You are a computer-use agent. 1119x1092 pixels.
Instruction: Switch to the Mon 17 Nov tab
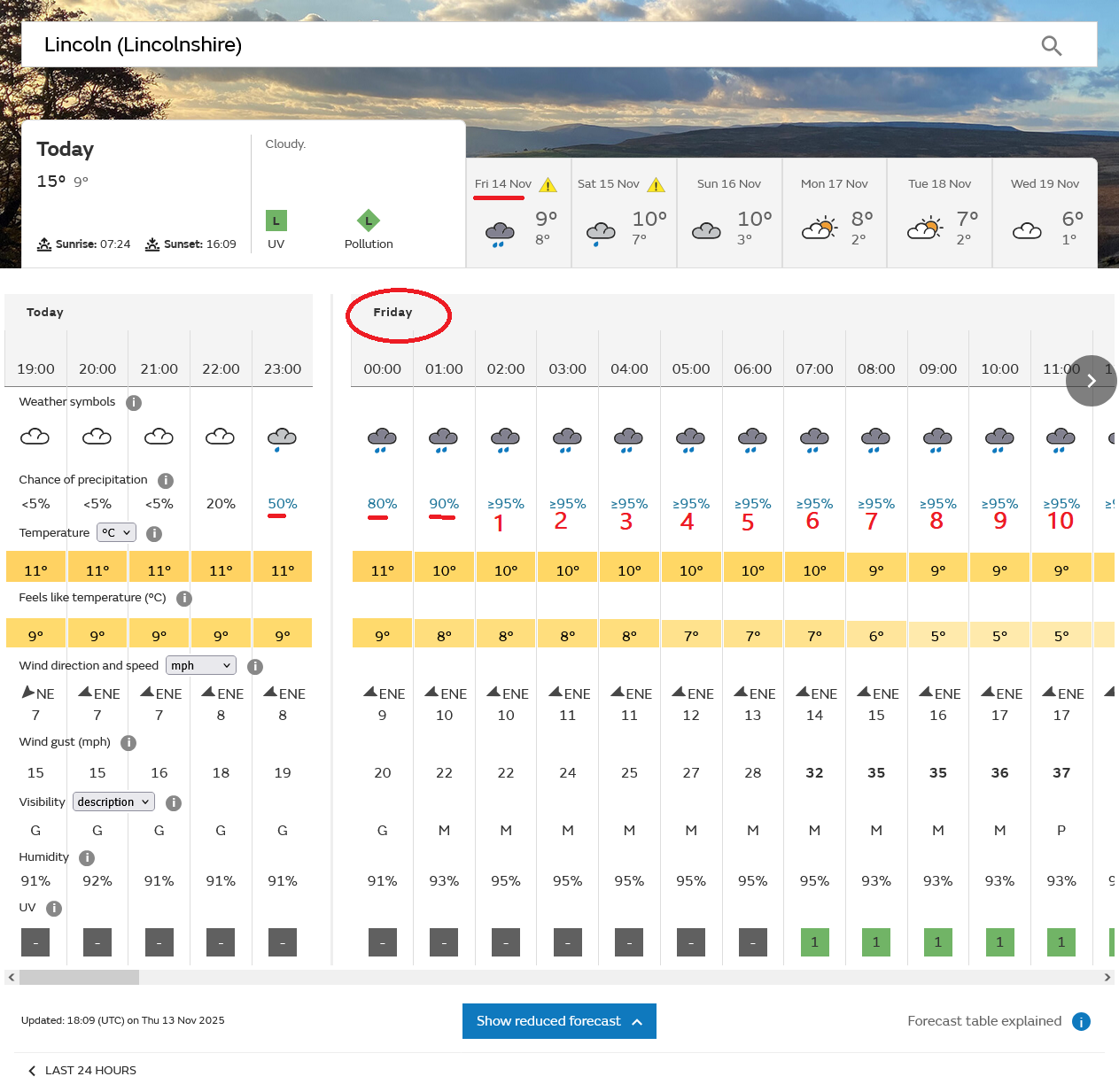(x=835, y=213)
